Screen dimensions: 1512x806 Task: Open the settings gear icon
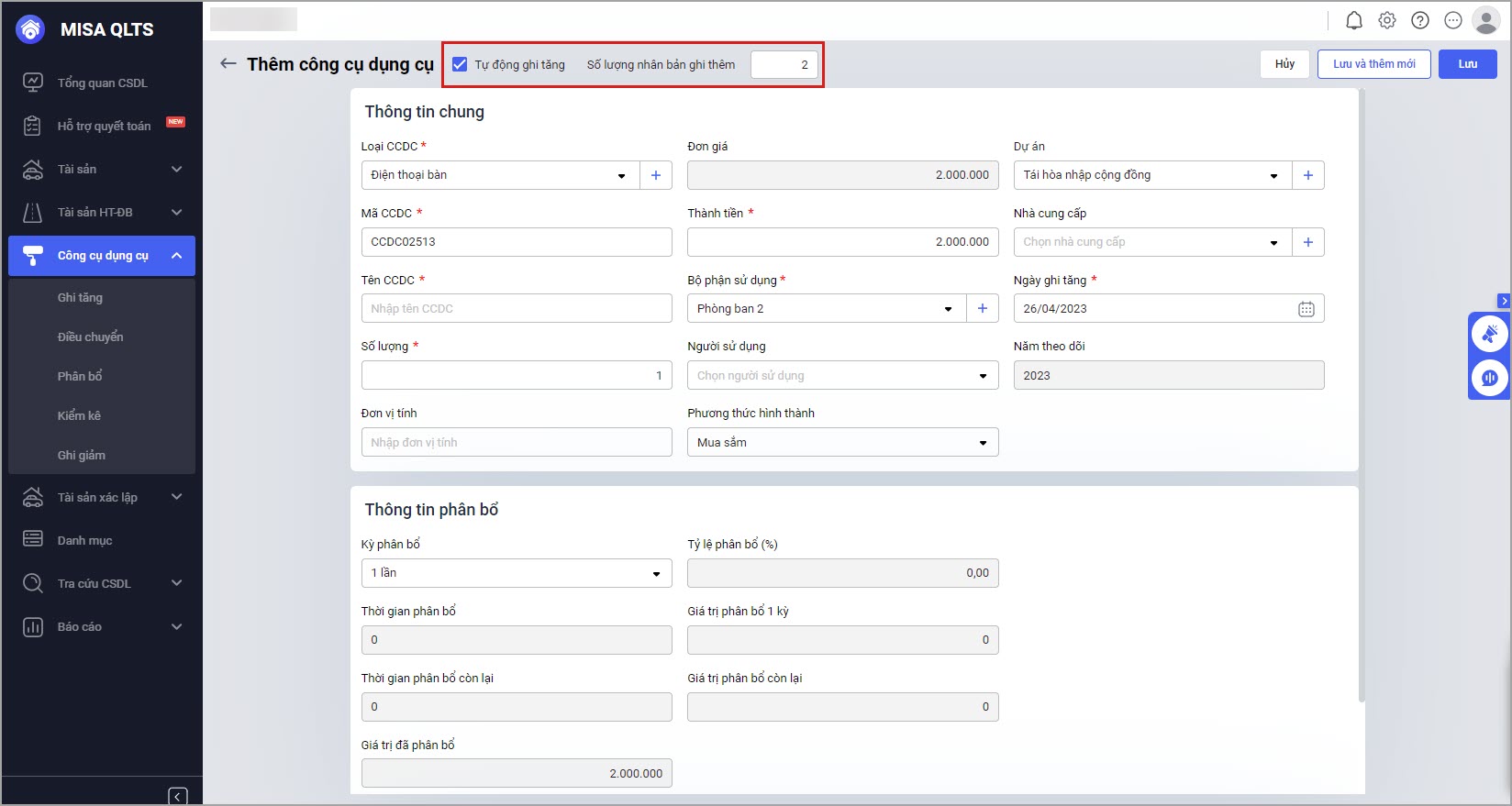click(x=1386, y=20)
